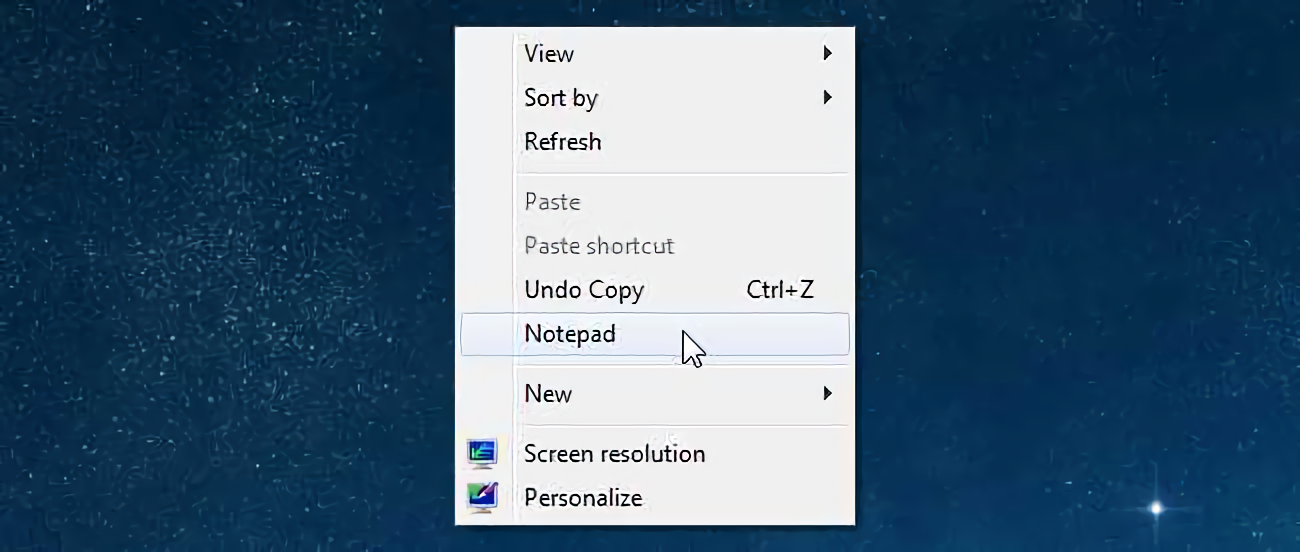Click the Personalize monitor icon
The height and width of the screenshot is (552, 1300).
[x=482, y=497]
